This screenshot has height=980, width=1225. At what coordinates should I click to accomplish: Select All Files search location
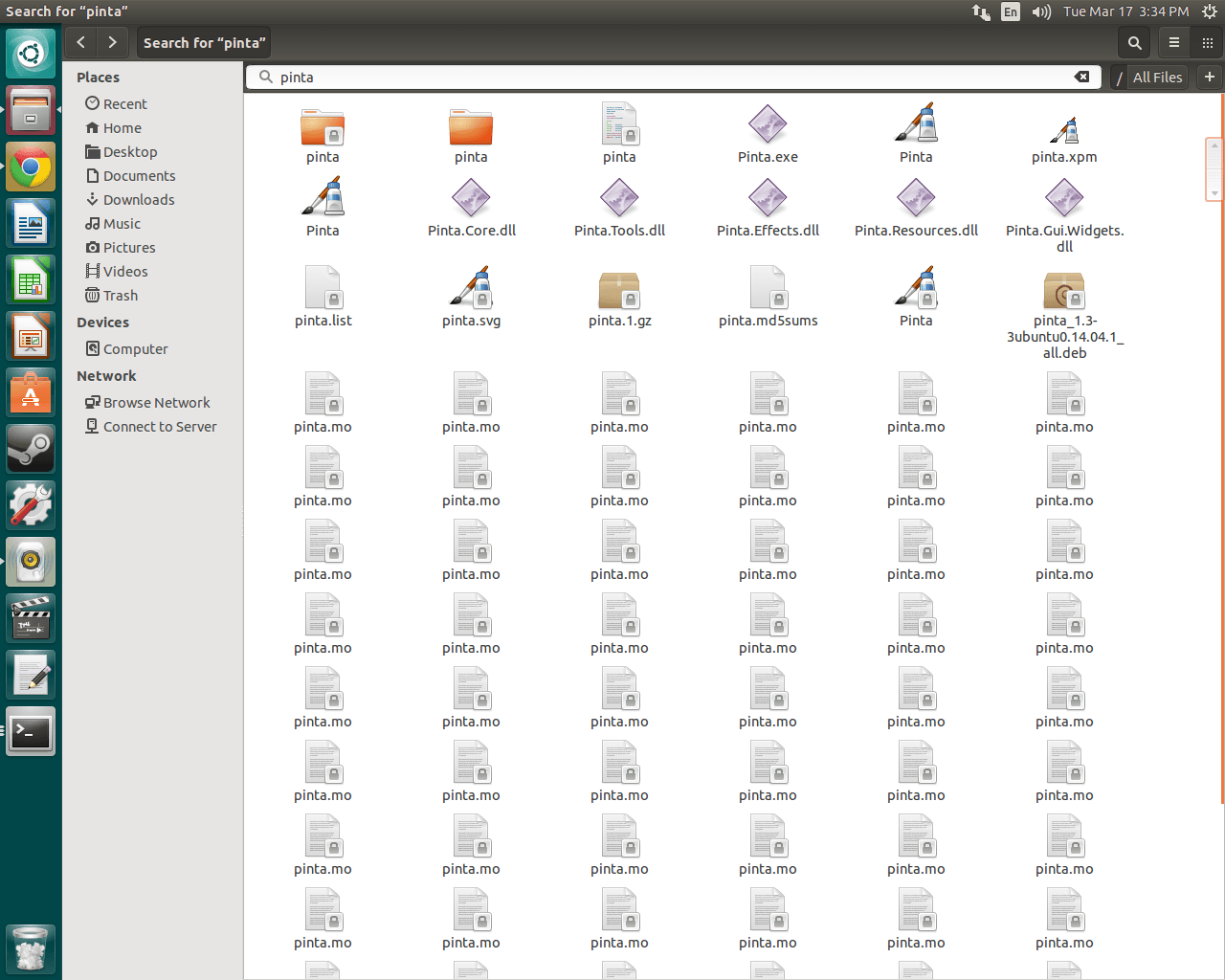[1157, 78]
